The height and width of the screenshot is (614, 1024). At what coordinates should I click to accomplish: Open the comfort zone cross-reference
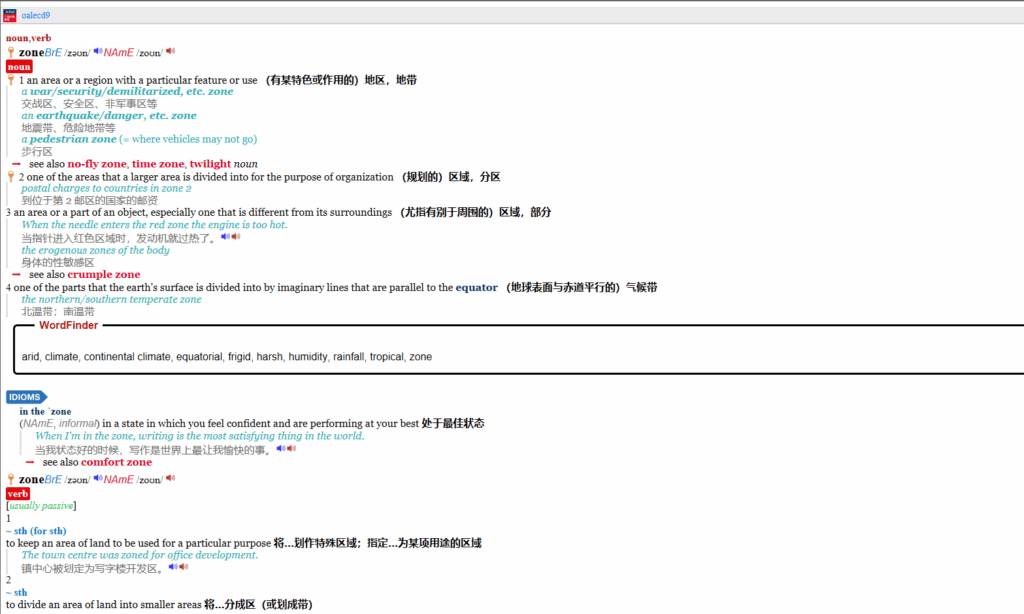point(117,462)
